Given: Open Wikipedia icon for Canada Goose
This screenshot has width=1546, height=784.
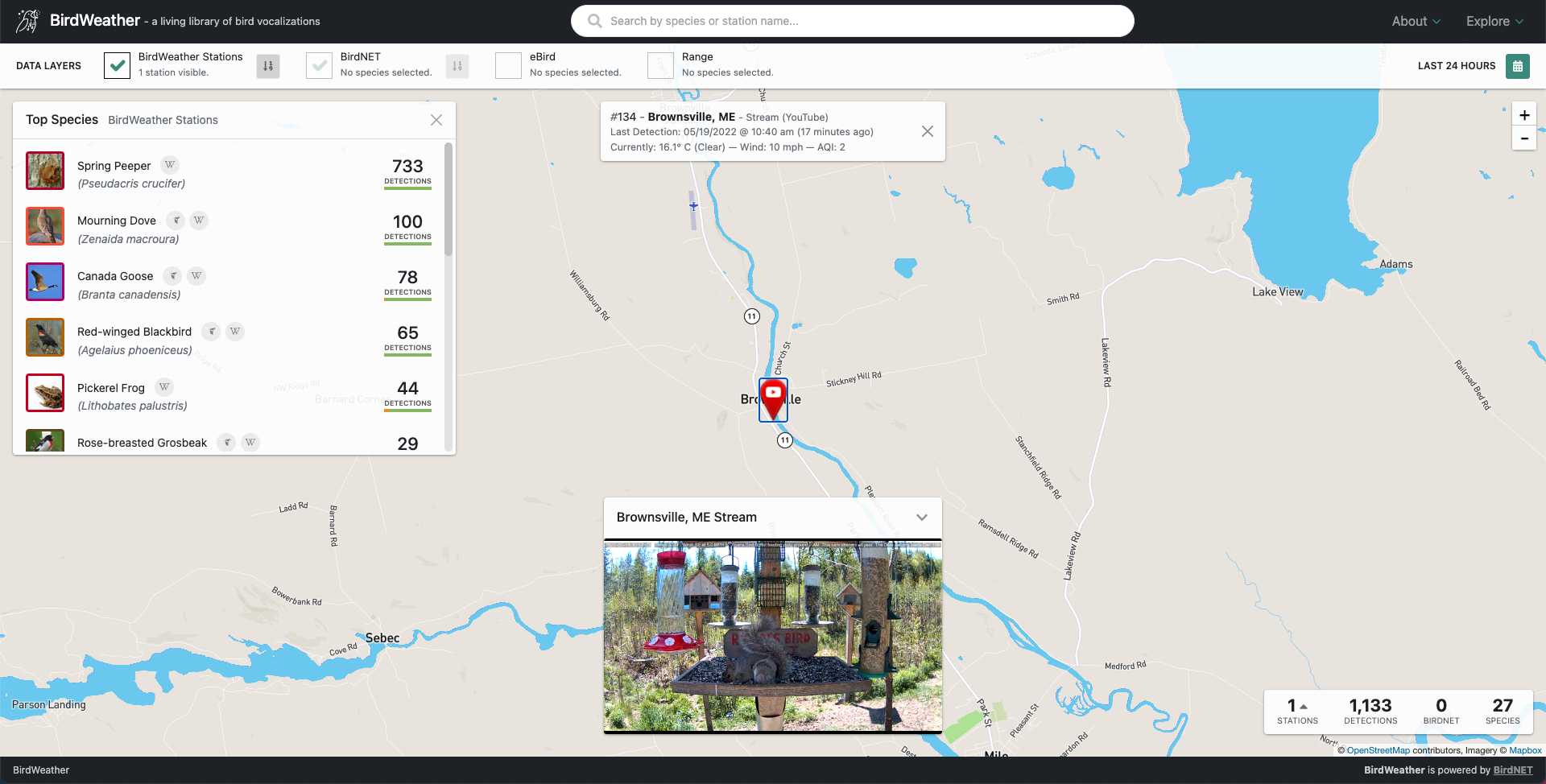Looking at the screenshot, I should (x=196, y=276).
